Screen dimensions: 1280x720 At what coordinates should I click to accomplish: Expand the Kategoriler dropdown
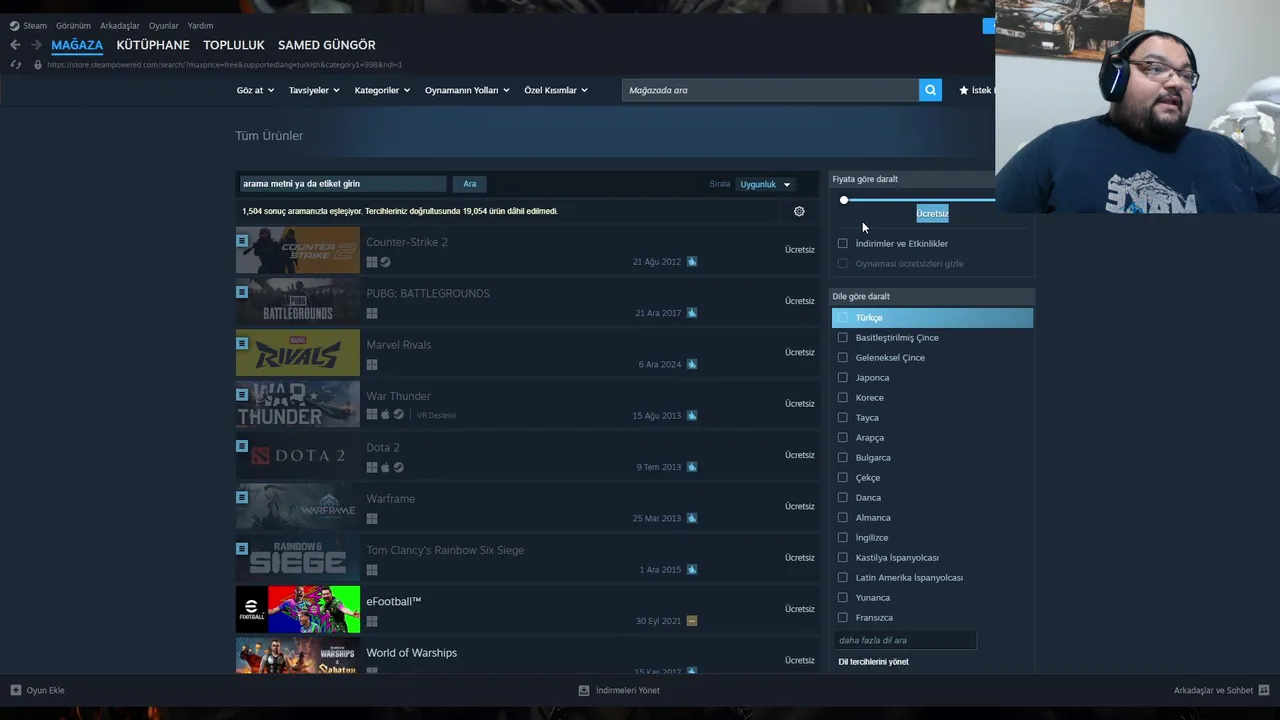pyautogui.click(x=382, y=90)
